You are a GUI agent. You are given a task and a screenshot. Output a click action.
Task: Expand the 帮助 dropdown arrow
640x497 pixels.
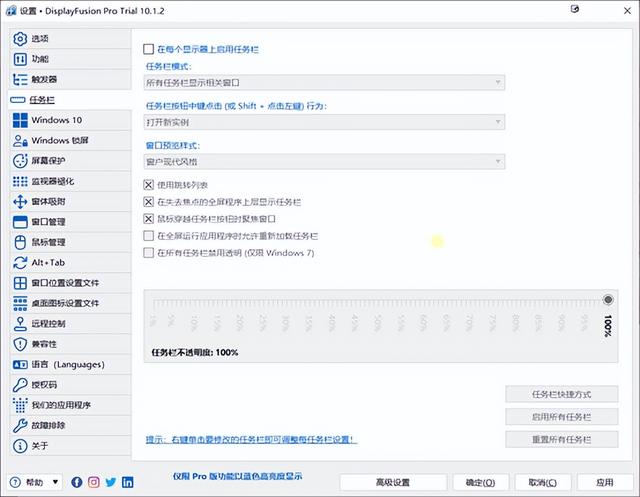55,482
